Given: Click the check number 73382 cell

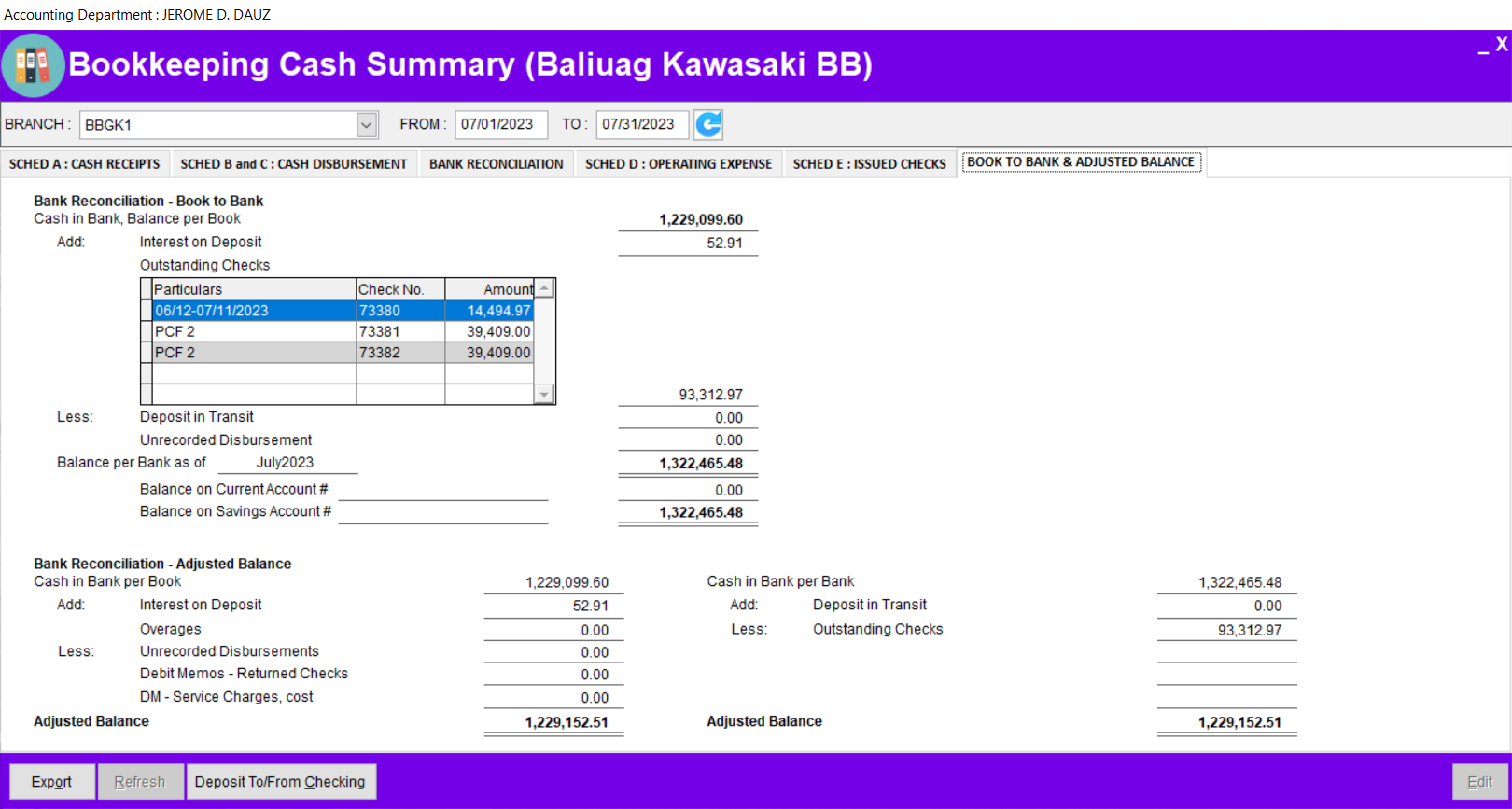Looking at the screenshot, I should [x=400, y=353].
